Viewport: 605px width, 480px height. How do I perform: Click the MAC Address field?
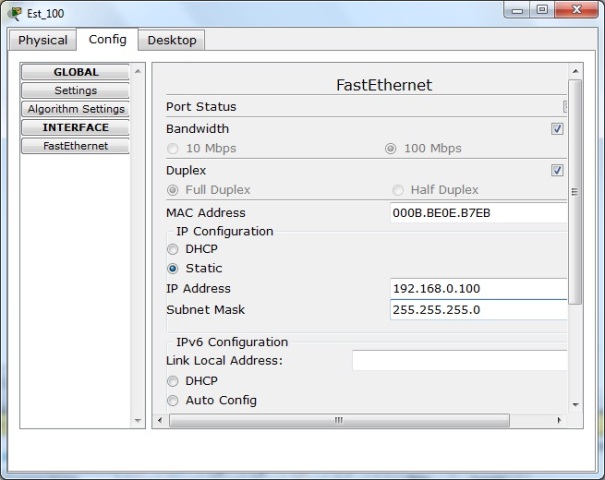(478, 213)
